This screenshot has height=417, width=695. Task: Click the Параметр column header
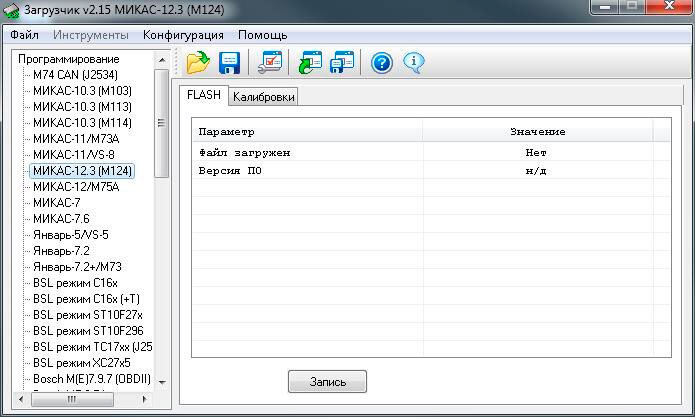227,132
